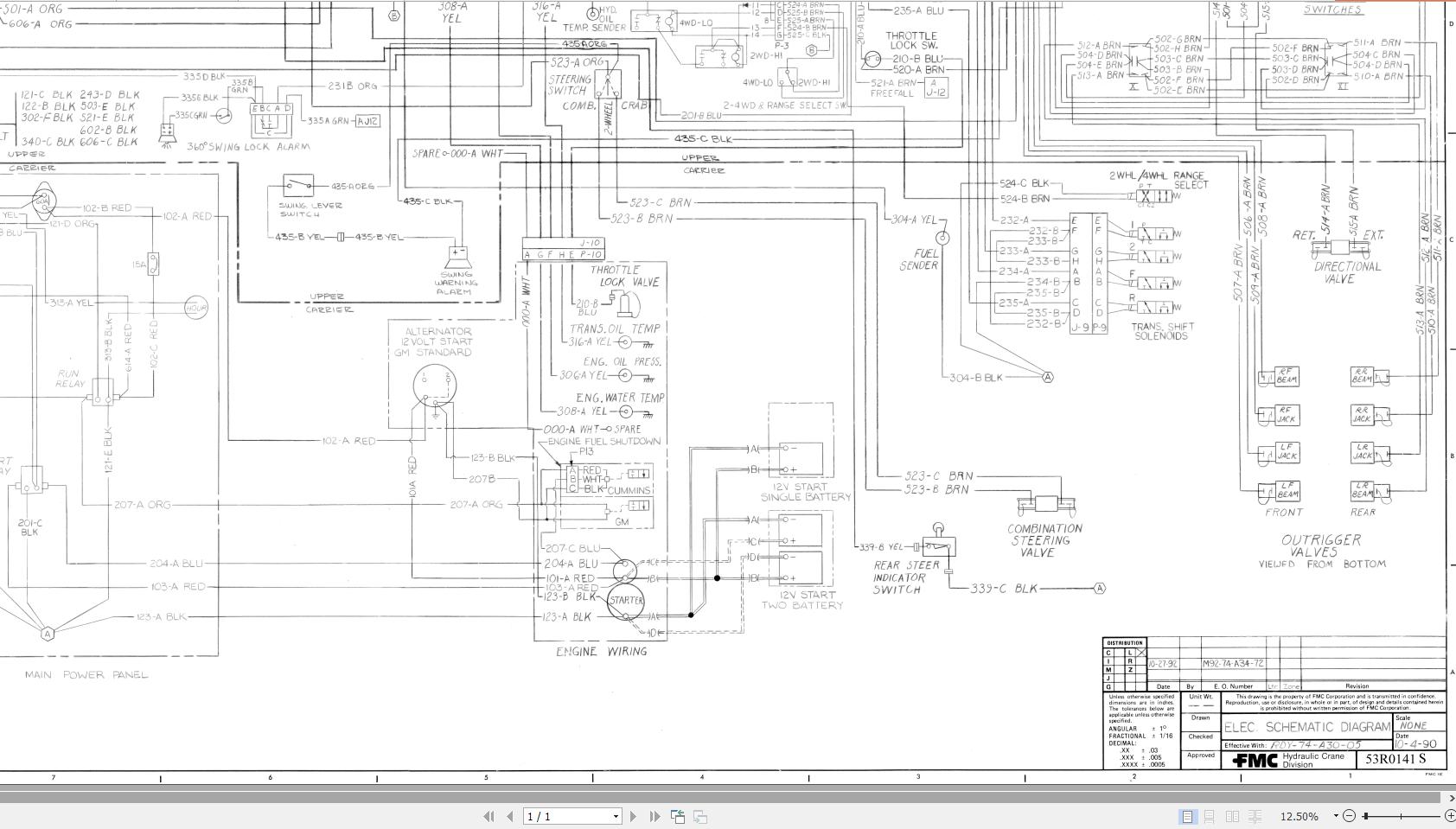This screenshot has height=829, width=1456.
Task: Click the 12.50% zoom percentage label
Action: click(x=1299, y=816)
